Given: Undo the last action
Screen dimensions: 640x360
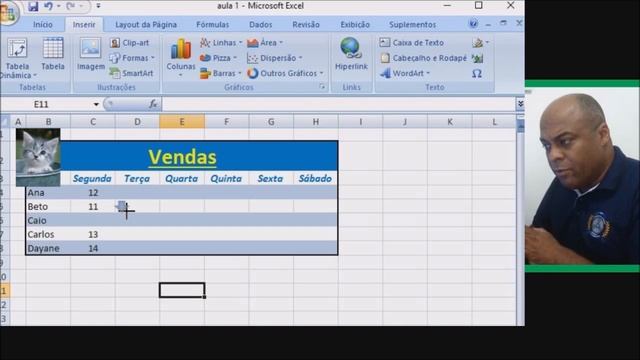Looking at the screenshot, I should coord(48,6).
